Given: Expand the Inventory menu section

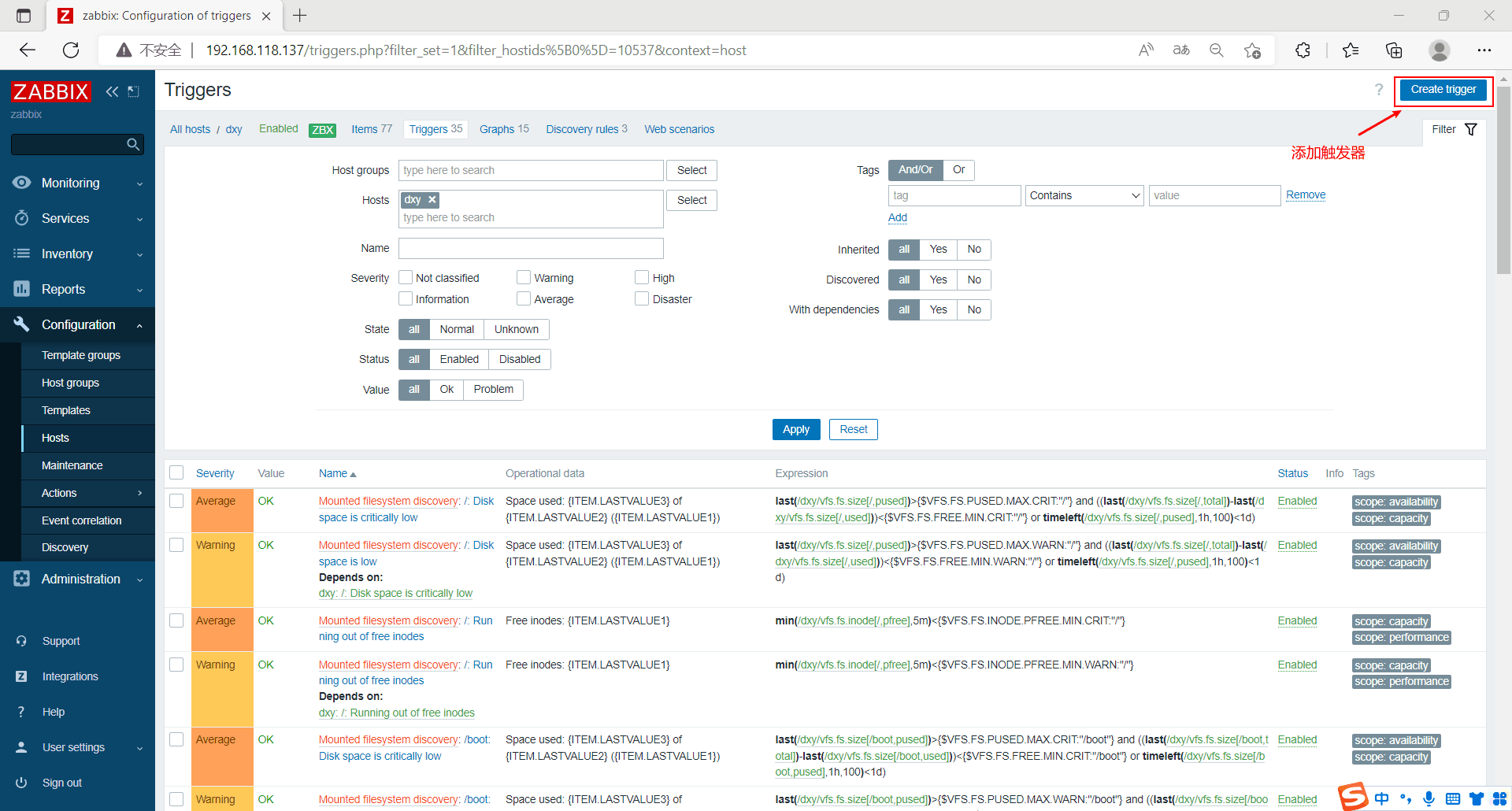Looking at the screenshot, I should click(x=139, y=254).
